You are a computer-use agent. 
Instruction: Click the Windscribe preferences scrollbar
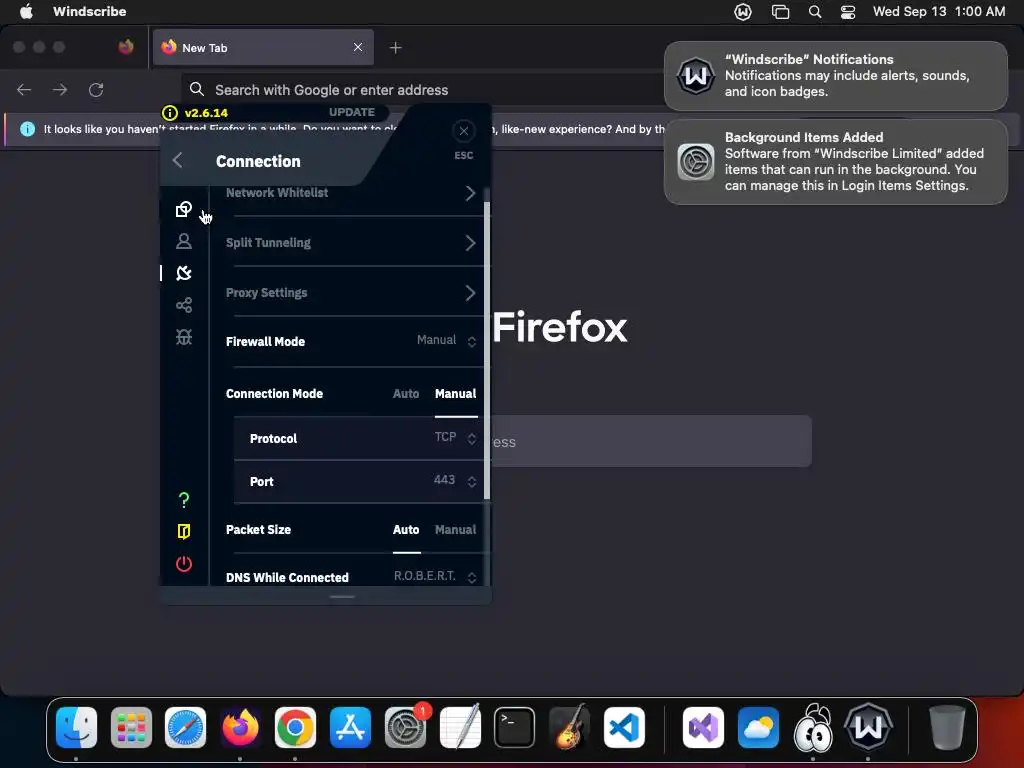coord(487,351)
